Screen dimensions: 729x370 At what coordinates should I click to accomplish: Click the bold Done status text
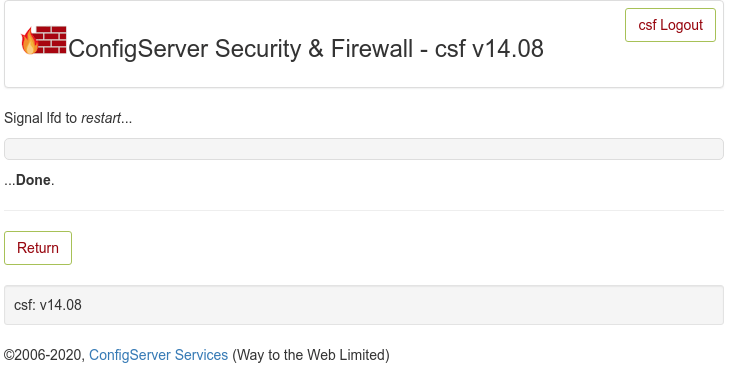pyautogui.click(x=33, y=180)
